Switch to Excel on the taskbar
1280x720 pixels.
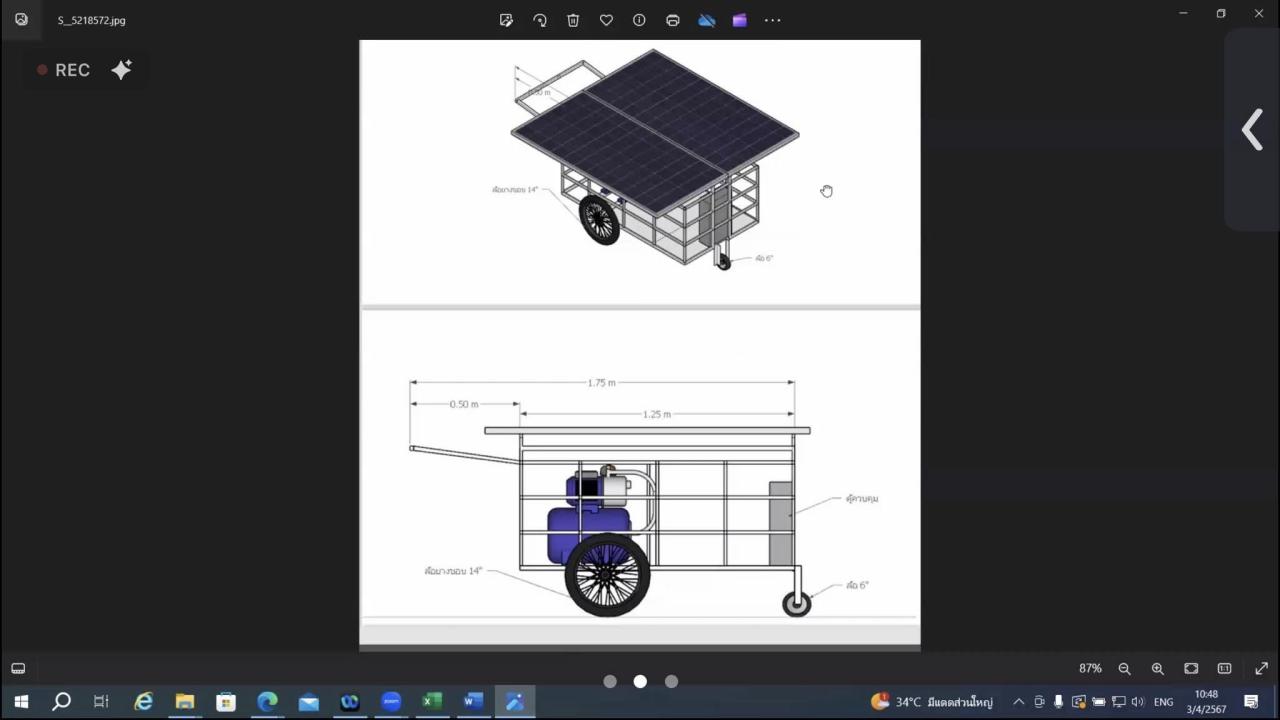click(432, 702)
